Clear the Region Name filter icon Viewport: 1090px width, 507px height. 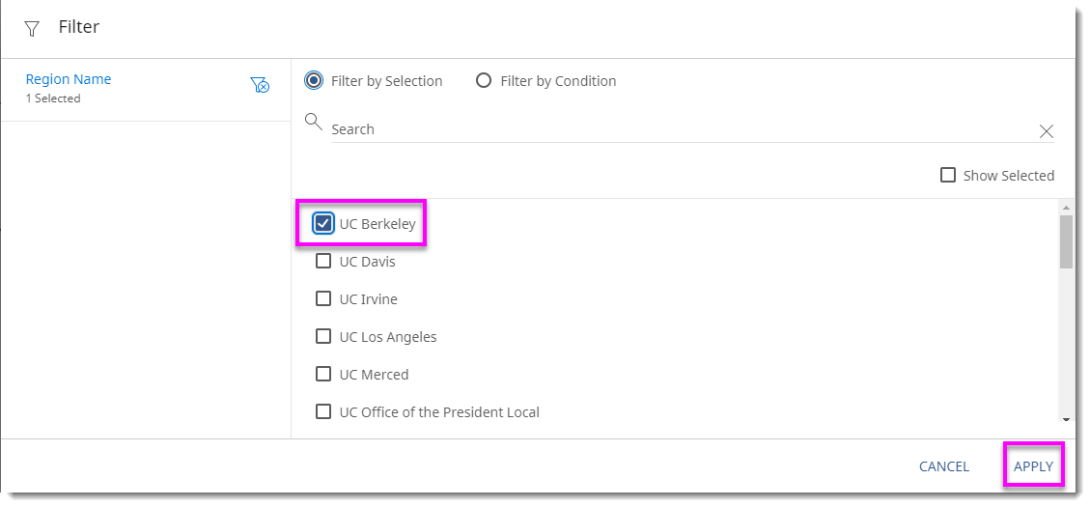point(260,85)
